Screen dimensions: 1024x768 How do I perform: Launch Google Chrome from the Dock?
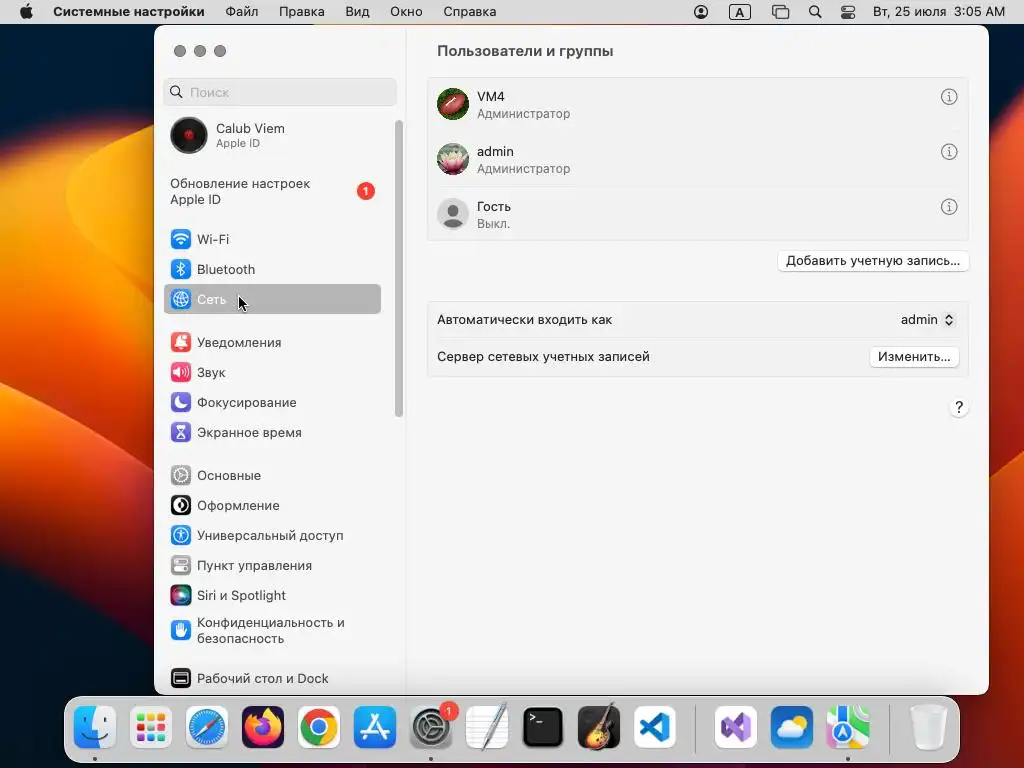click(319, 727)
